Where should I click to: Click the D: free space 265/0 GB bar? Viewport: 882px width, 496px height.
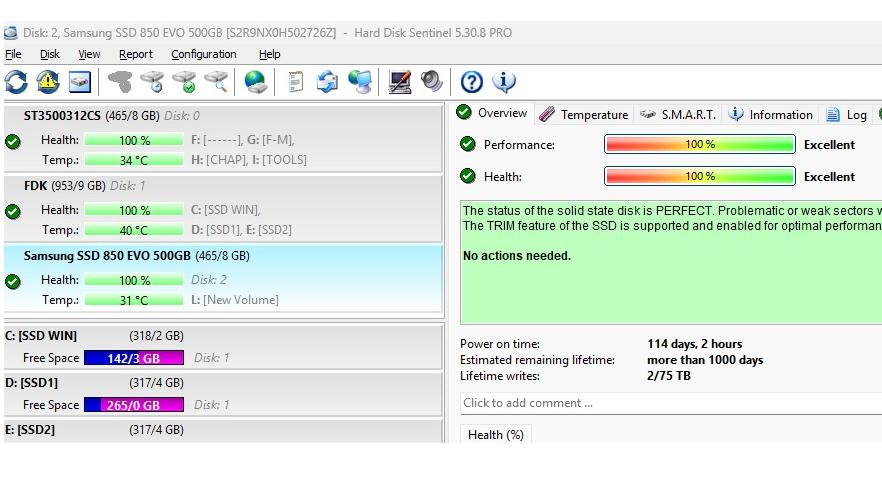tap(134, 405)
